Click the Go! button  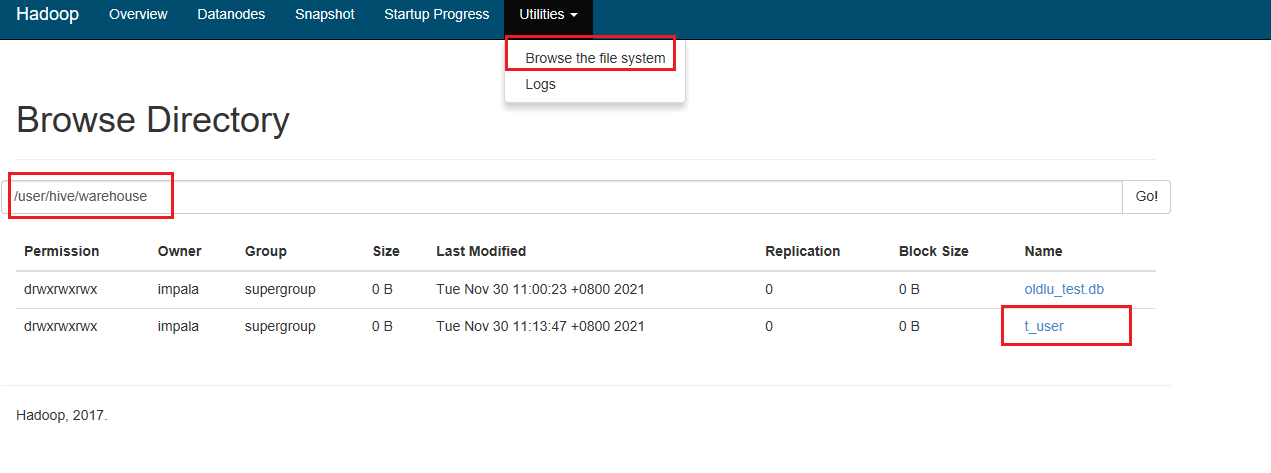[1146, 197]
